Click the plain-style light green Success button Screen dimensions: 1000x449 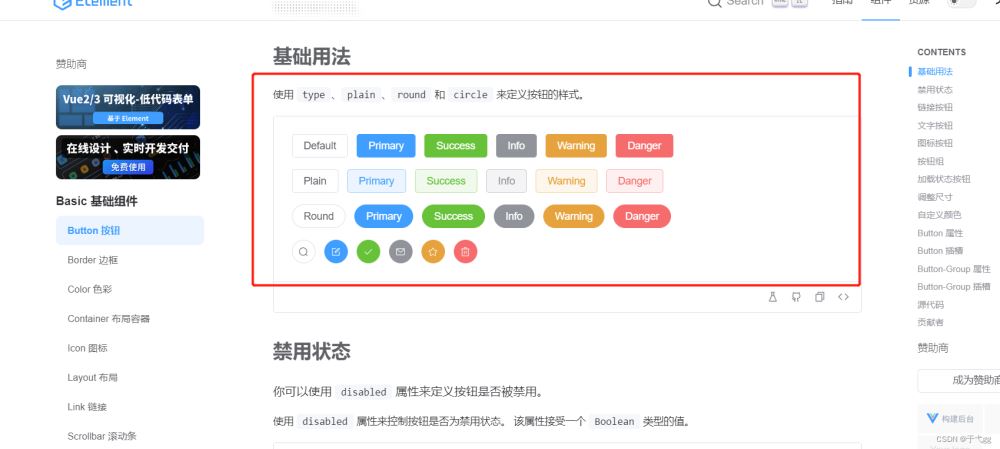pos(446,180)
